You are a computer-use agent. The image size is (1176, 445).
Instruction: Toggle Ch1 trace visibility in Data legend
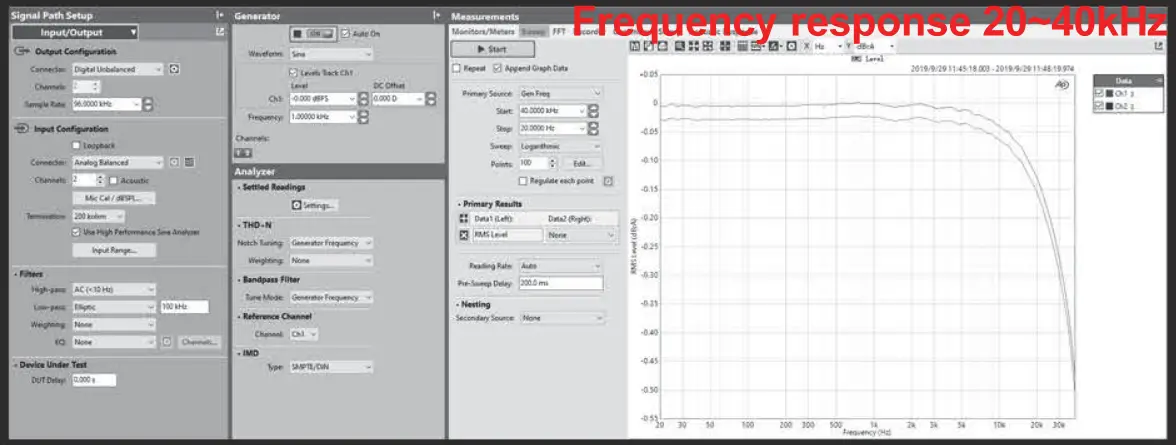pyautogui.click(x=1100, y=93)
